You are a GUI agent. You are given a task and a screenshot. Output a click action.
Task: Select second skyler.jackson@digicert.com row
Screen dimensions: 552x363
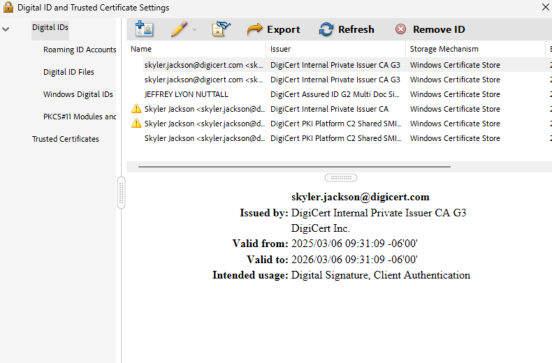[339, 80]
